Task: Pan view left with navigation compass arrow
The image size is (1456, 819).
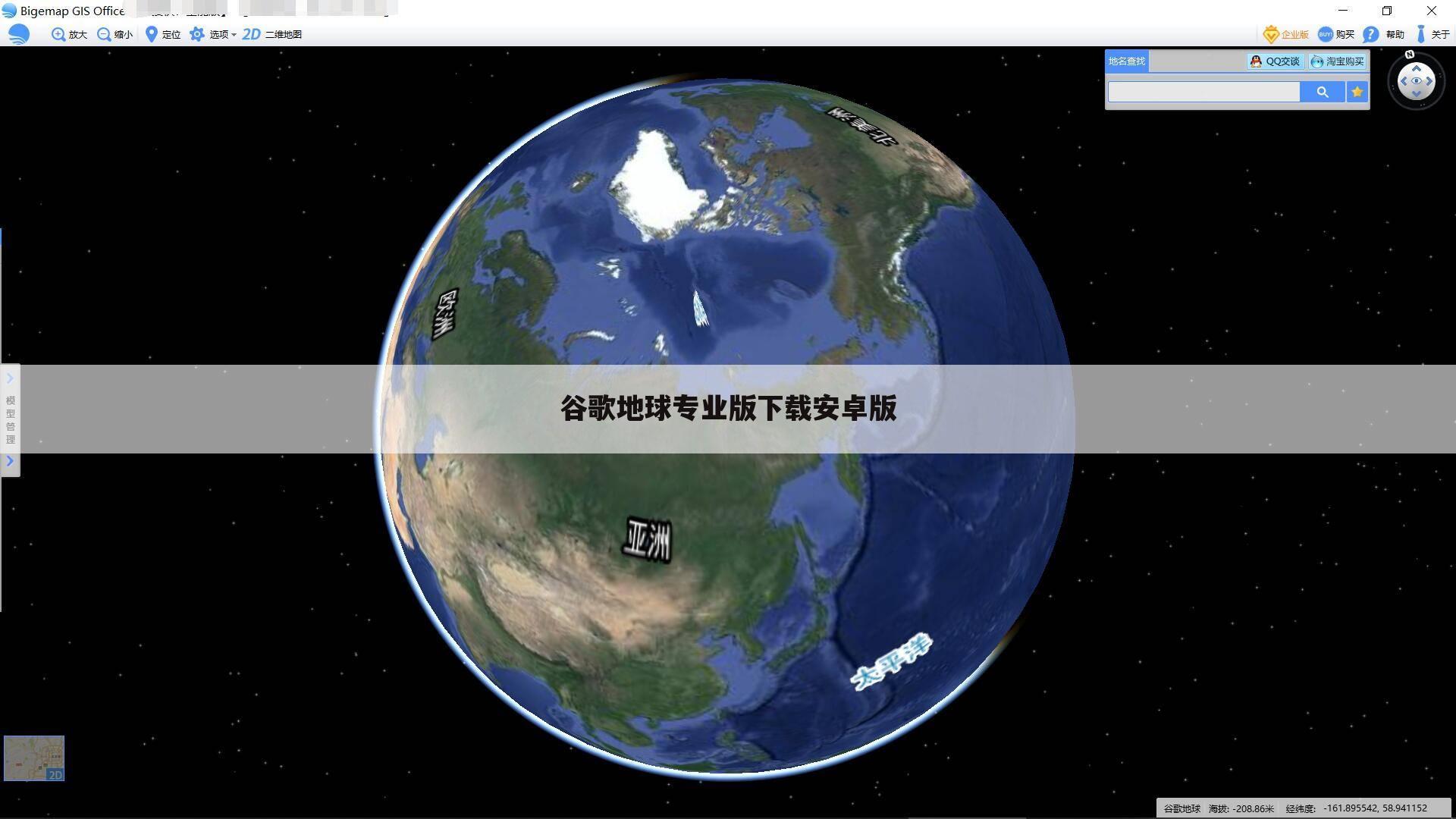Action: (1404, 81)
